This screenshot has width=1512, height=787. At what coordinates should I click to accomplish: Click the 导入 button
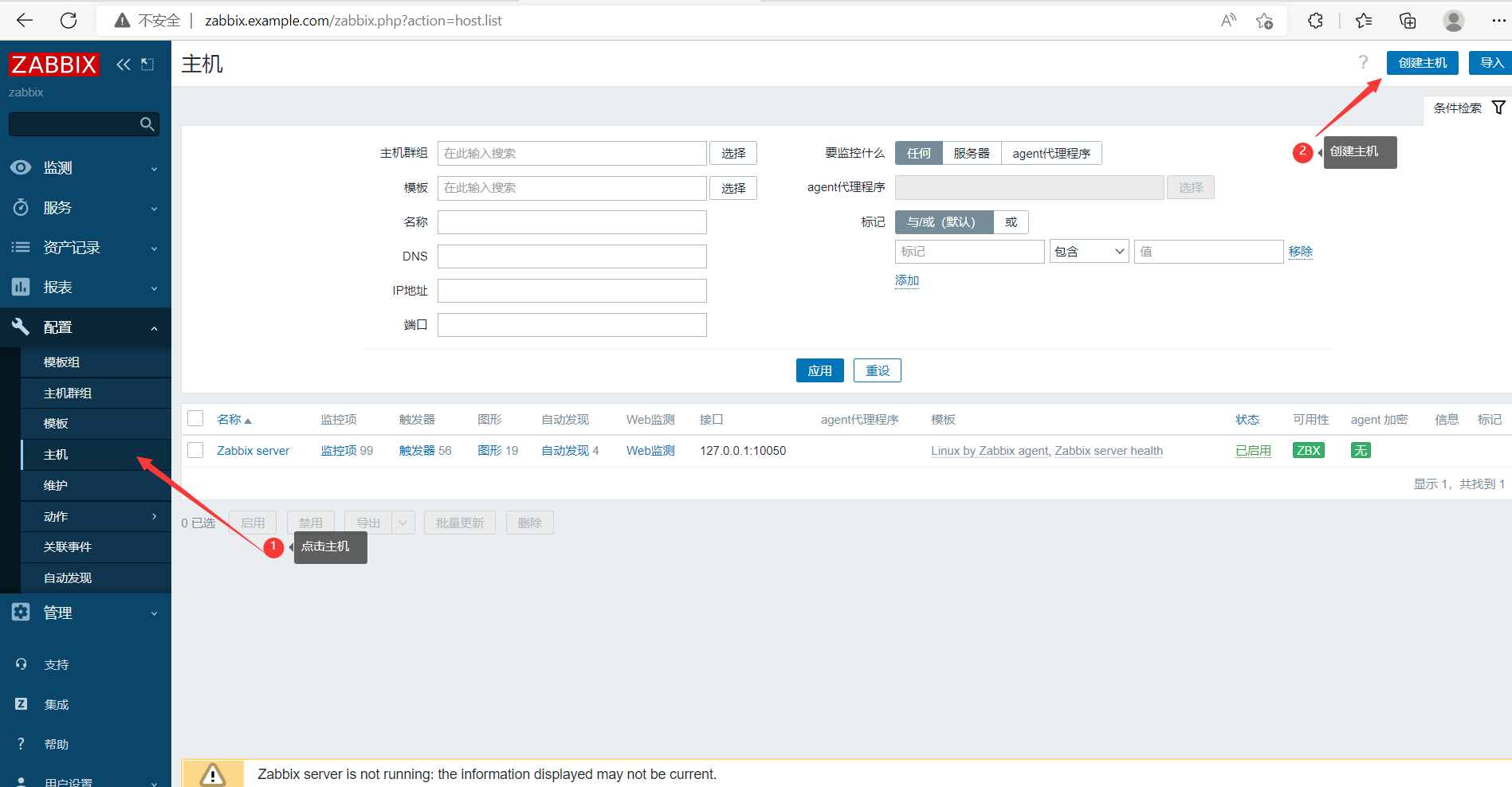click(1490, 63)
